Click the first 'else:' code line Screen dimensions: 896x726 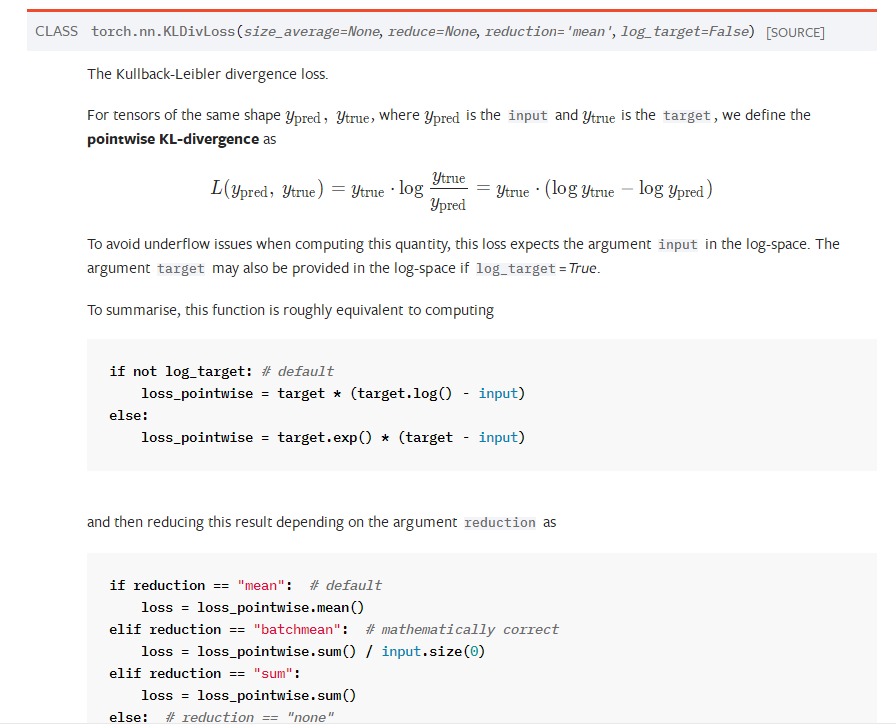click(x=129, y=416)
